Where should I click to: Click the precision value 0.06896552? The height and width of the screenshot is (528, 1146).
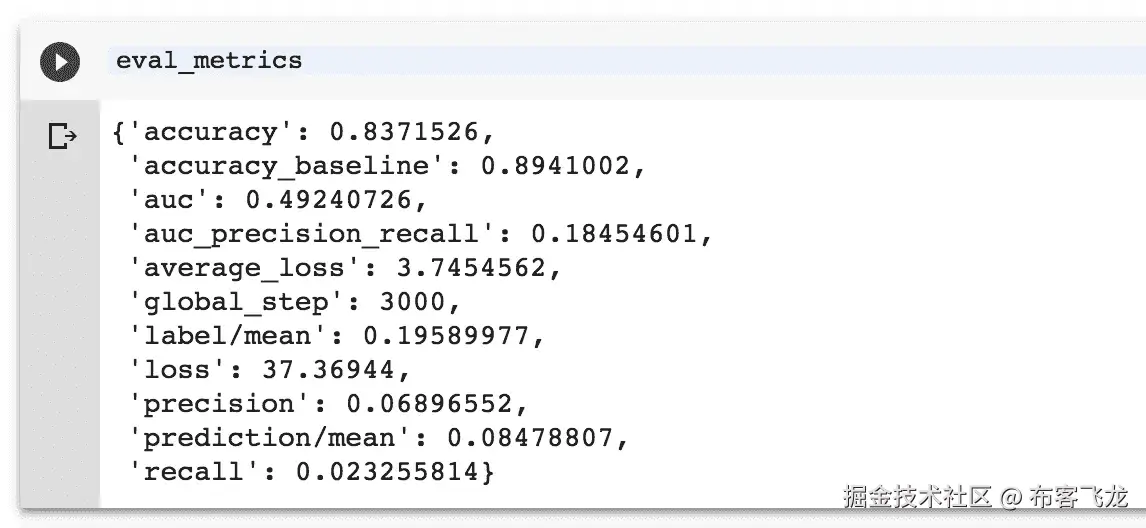click(430, 404)
